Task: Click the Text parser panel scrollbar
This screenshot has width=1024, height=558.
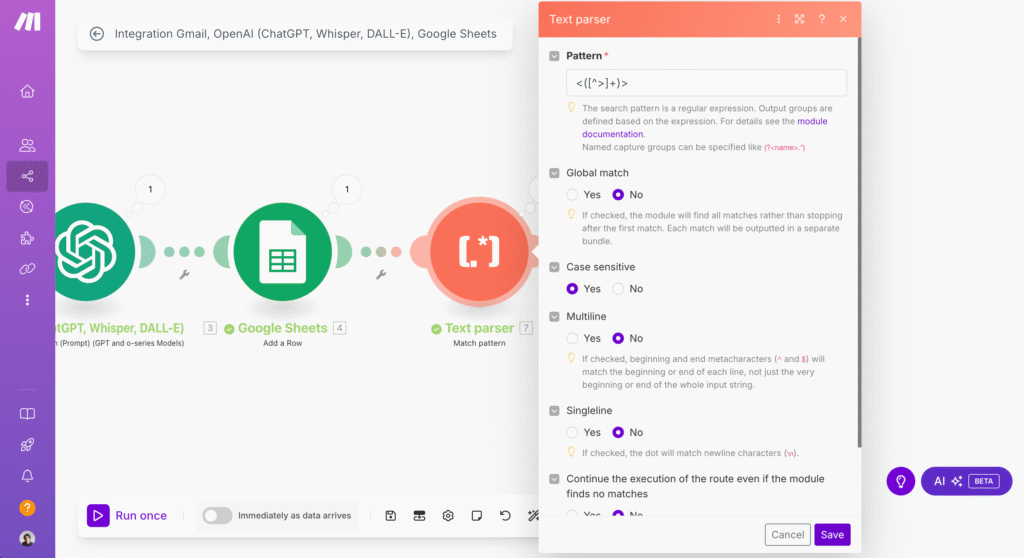Action: coord(859,242)
